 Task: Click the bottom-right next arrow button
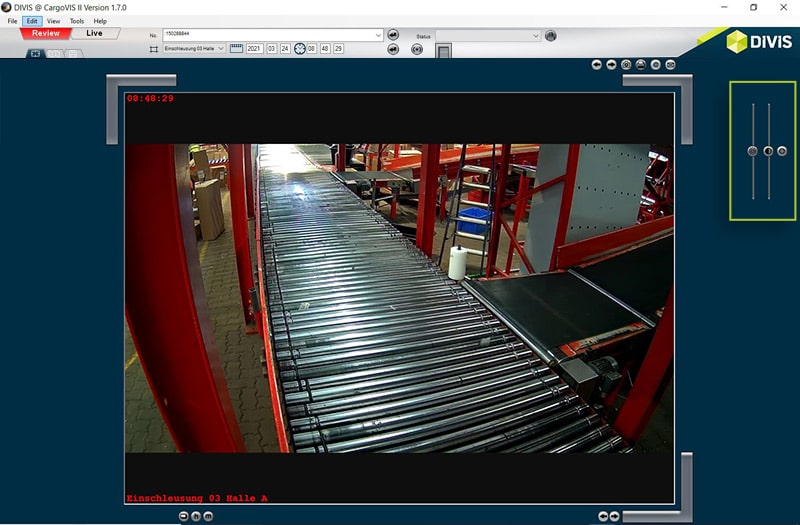614,516
